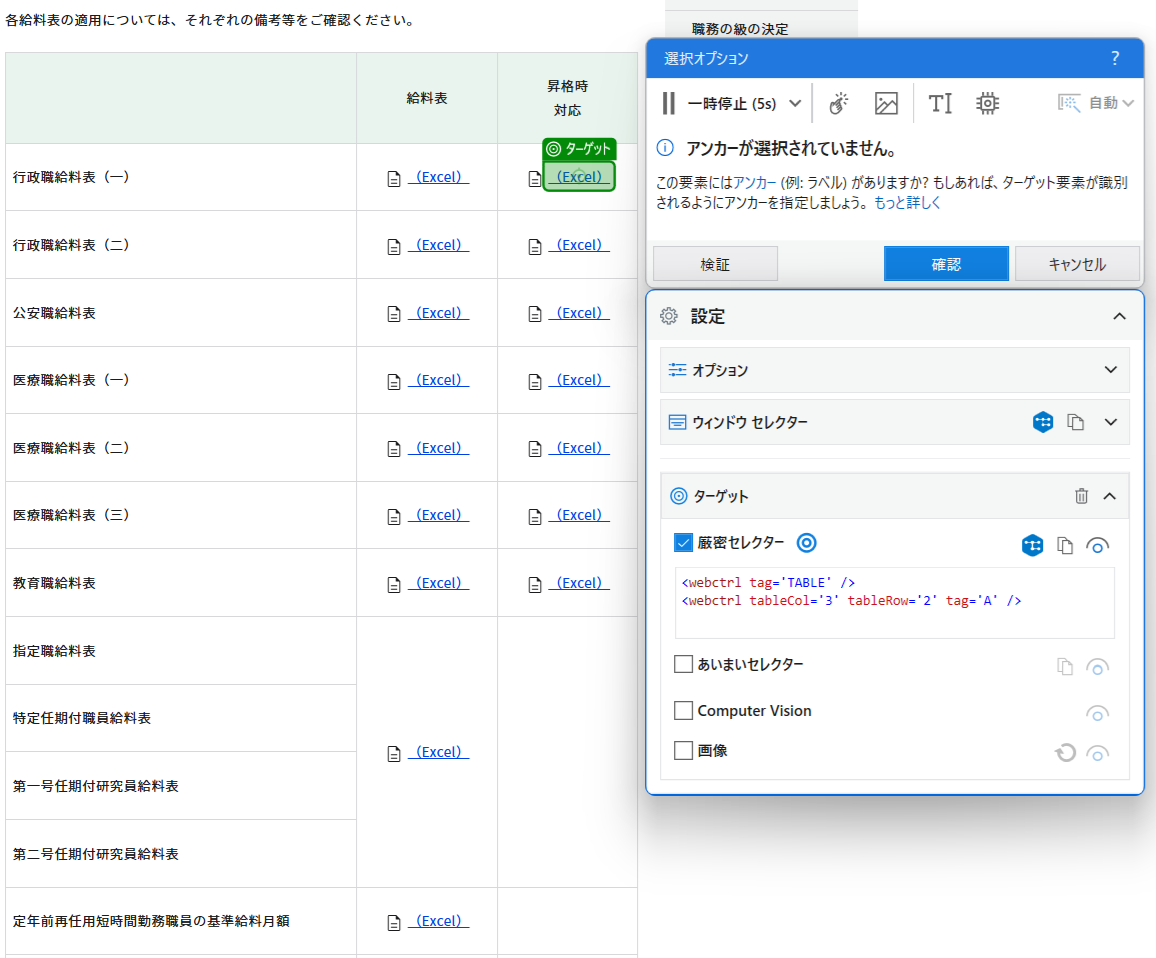Expand the ウィンドウ セレクター section chevron
Image resolution: width=1156 pixels, height=958 pixels.
(1110, 423)
